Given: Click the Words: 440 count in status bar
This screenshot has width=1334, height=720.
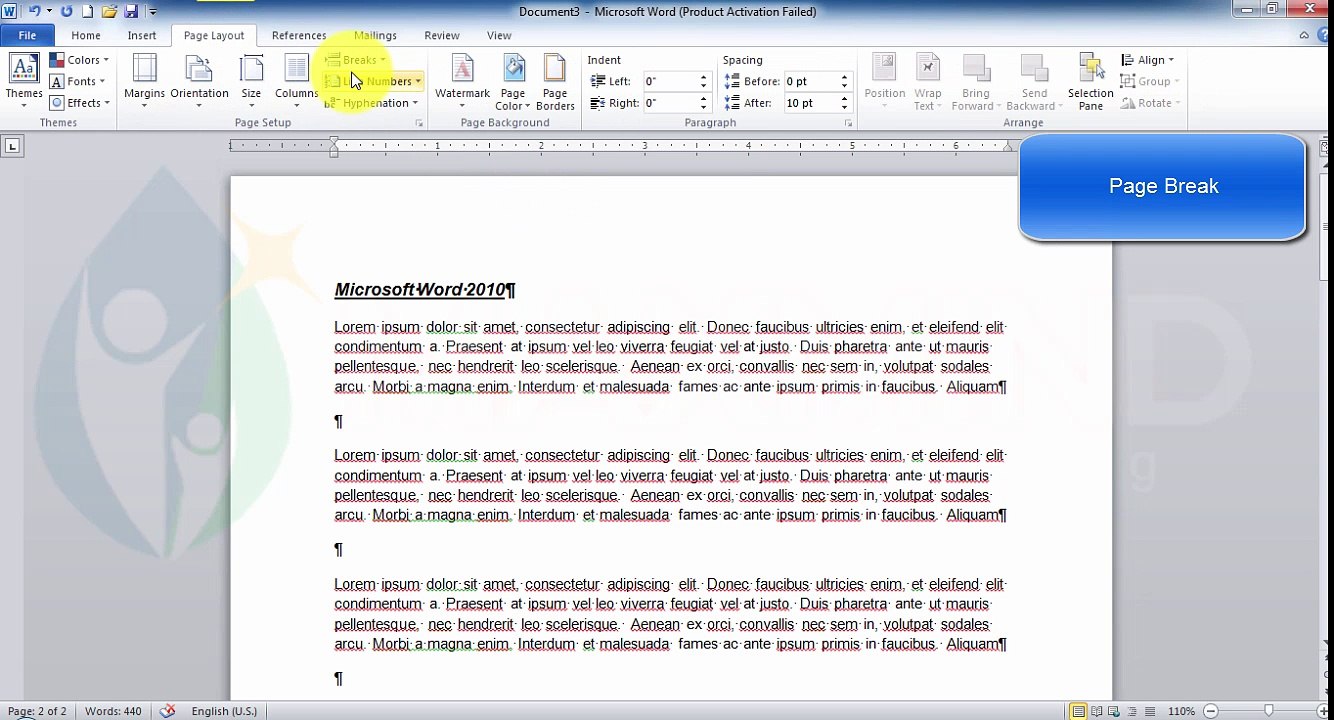Looking at the screenshot, I should (113, 711).
